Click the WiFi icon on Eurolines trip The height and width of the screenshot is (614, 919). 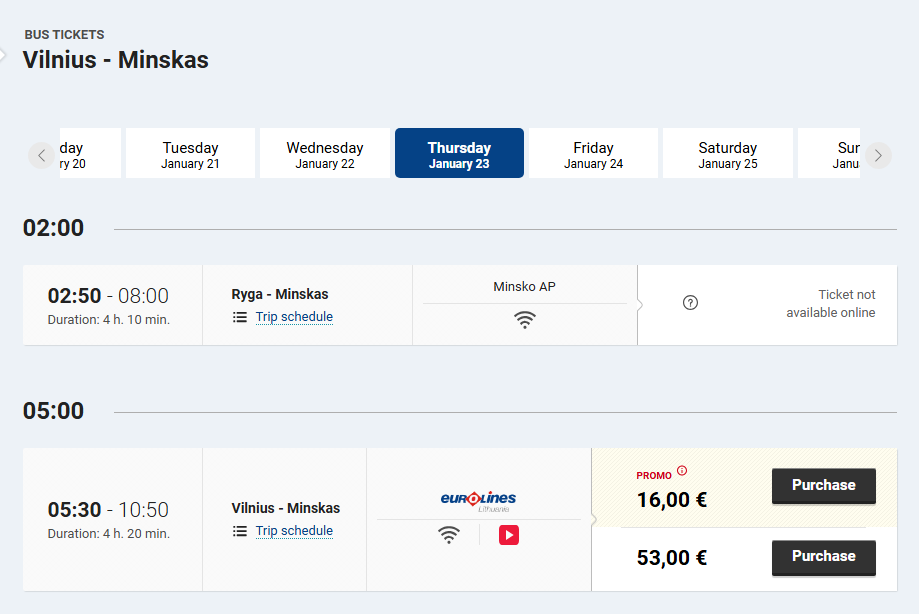[x=449, y=535]
